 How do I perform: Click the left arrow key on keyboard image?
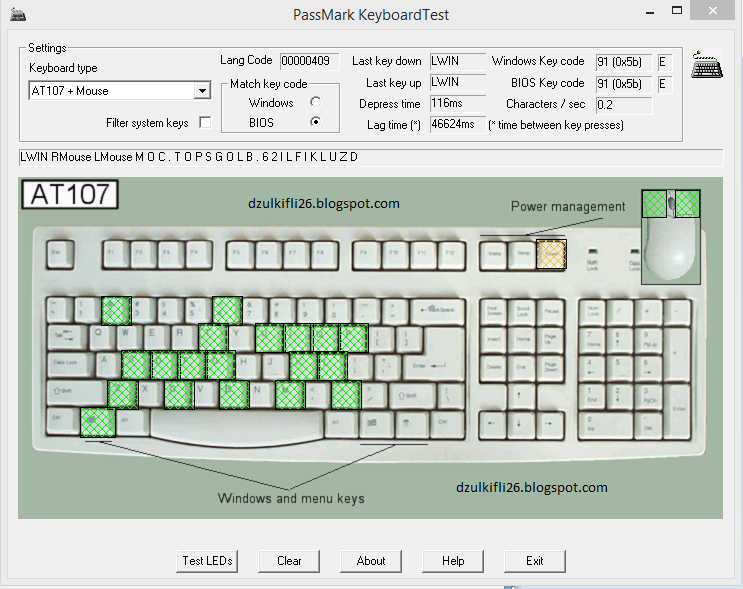(492, 423)
